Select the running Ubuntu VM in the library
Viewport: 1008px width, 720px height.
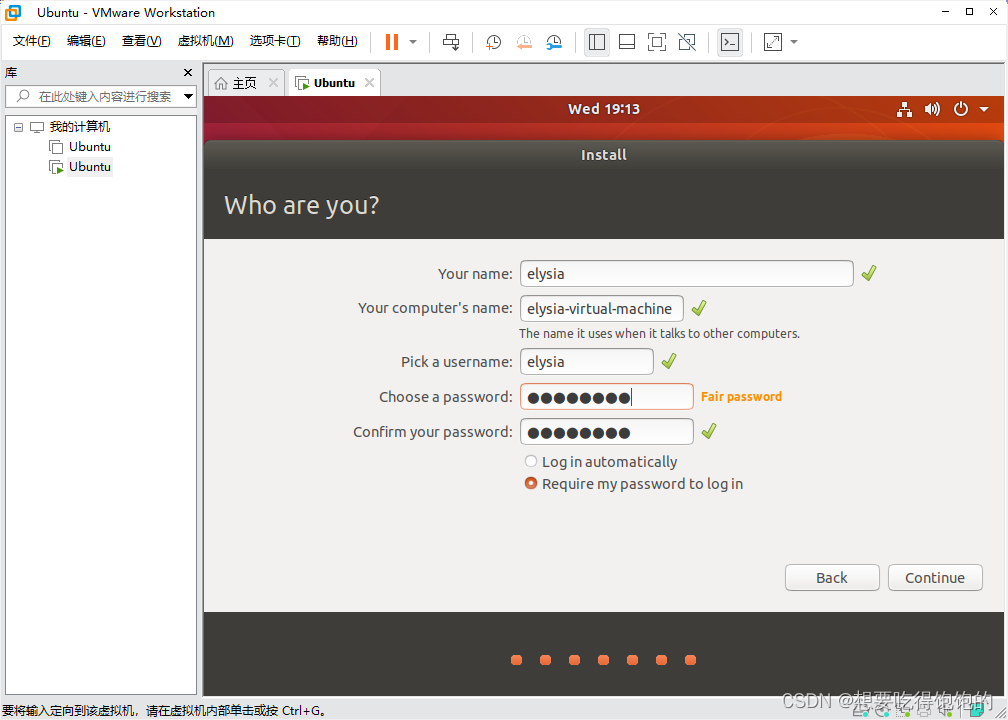89,166
